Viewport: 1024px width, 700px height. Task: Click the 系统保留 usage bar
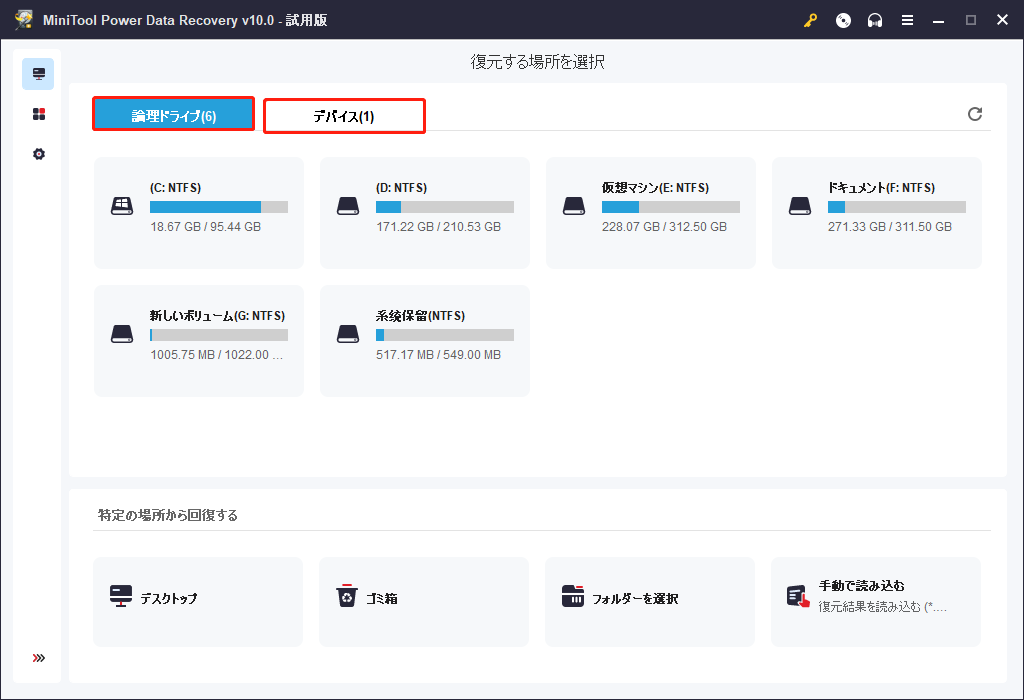pyautogui.click(x=445, y=335)
